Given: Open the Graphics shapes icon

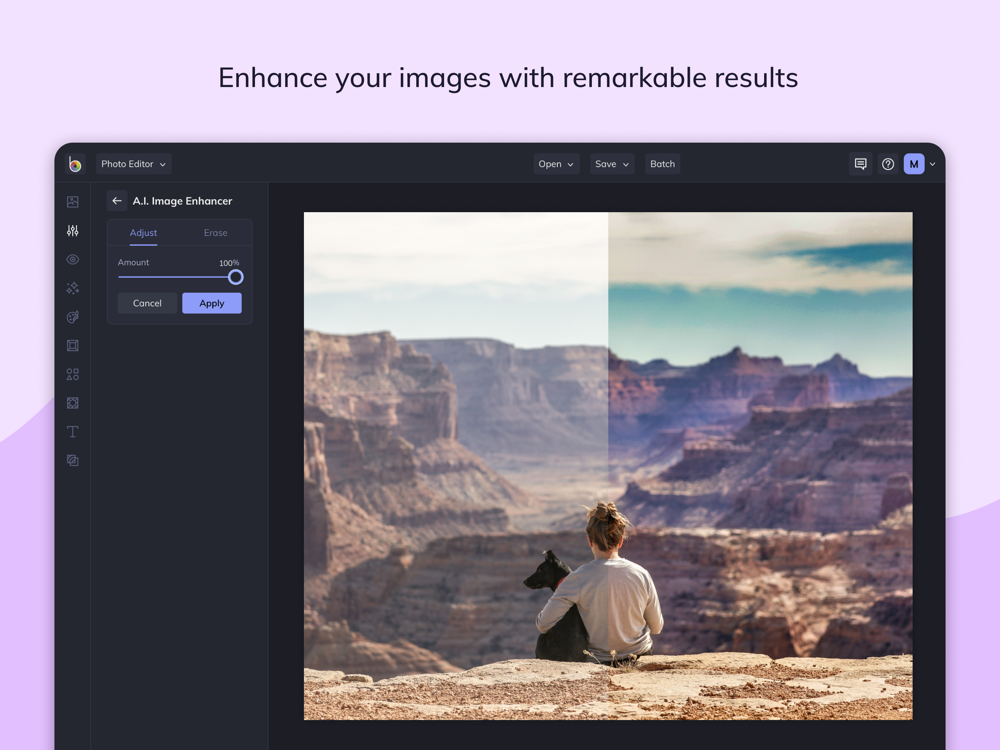Looking at the screenshot, I should point(73,374).
